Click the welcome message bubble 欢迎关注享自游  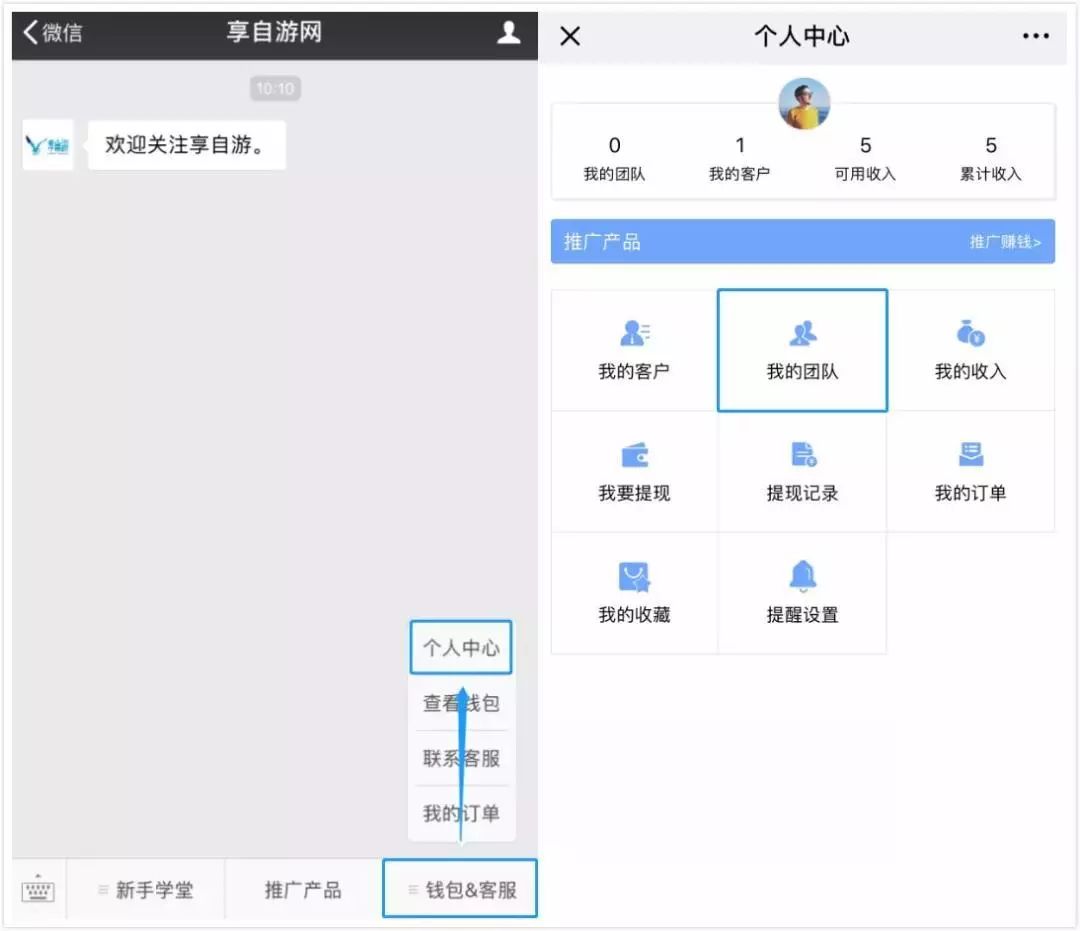(x=186, y=144)
